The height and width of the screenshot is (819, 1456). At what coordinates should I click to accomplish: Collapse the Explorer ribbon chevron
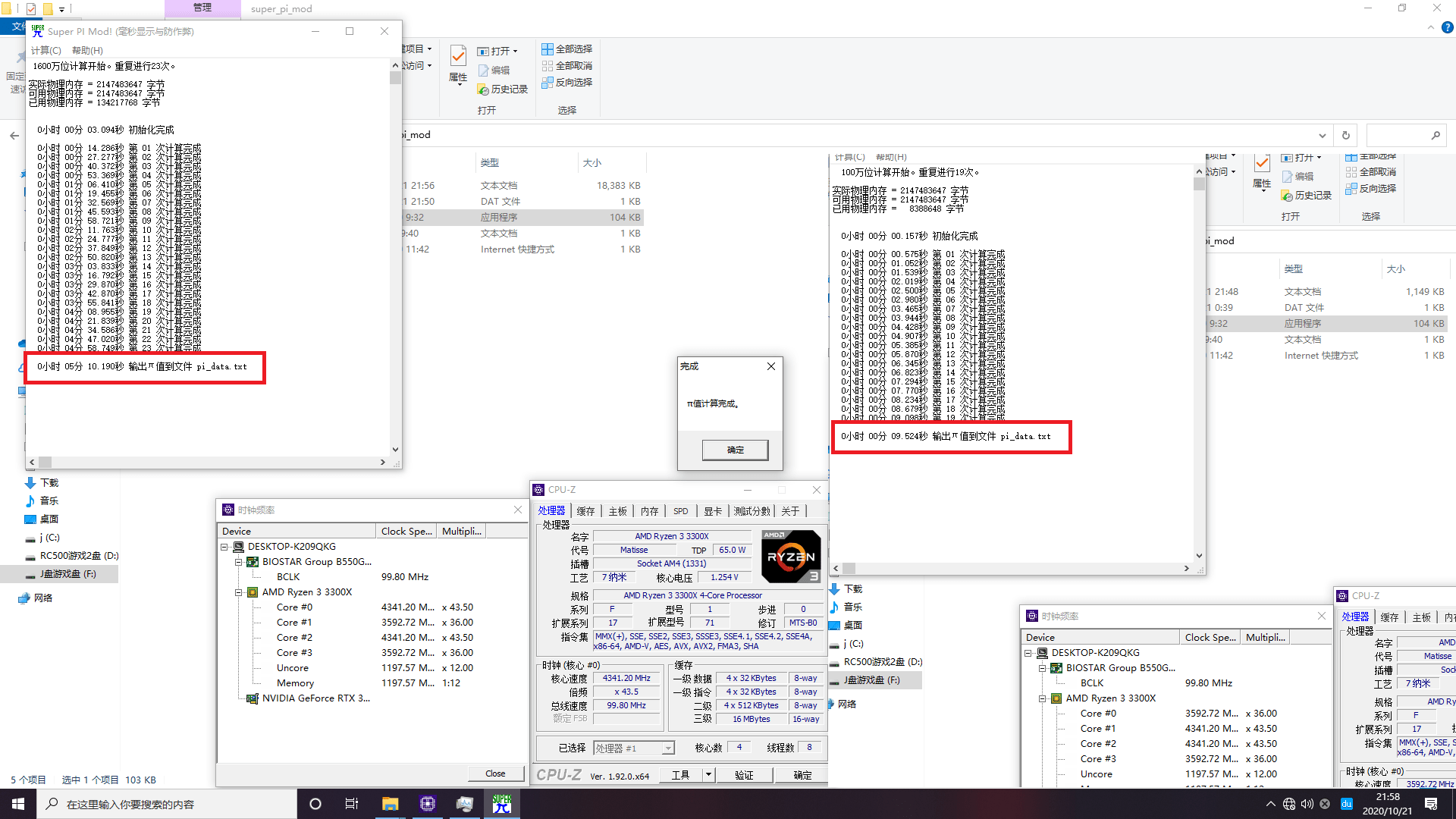(x=1431, y=27)
